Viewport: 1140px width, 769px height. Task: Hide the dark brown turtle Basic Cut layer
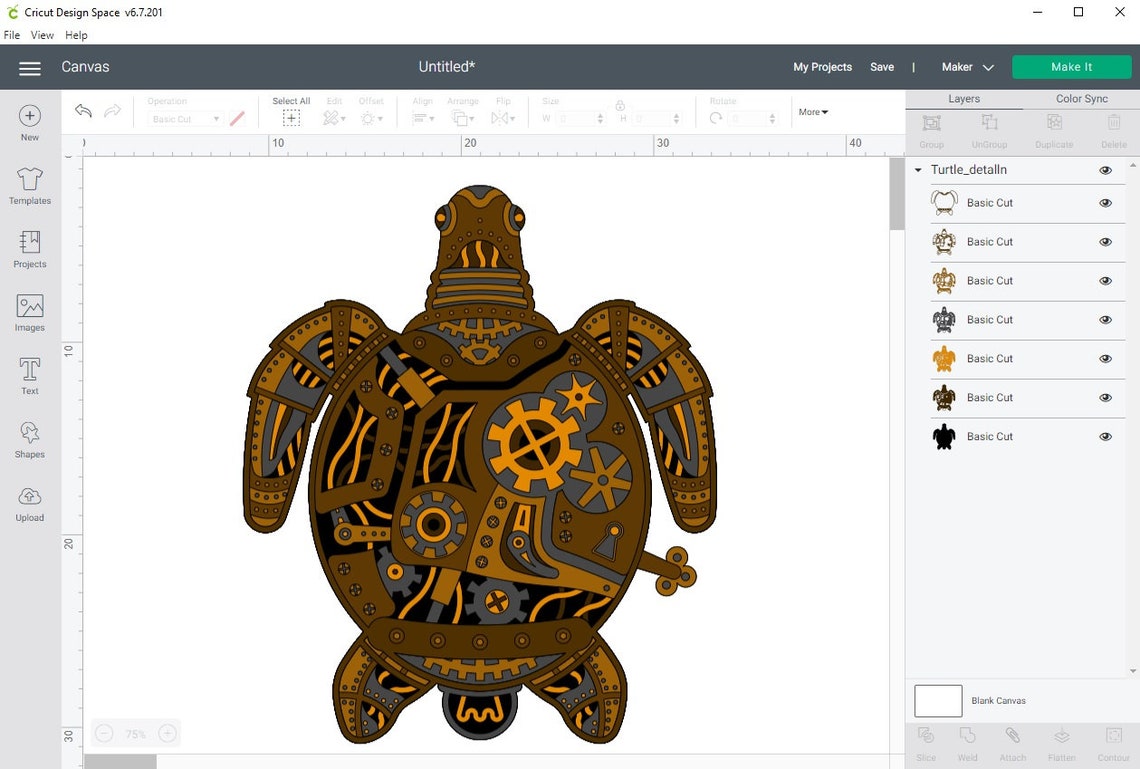1105,398
